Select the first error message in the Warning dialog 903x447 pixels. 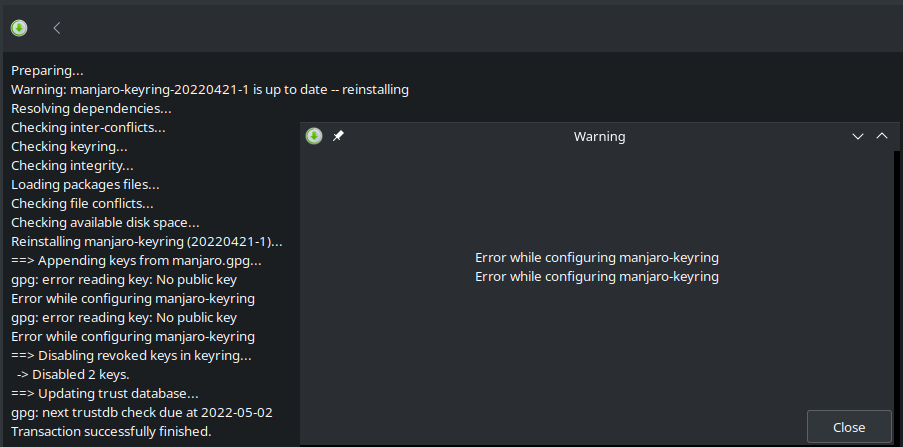pyautogui.click(x=597, y=257)
